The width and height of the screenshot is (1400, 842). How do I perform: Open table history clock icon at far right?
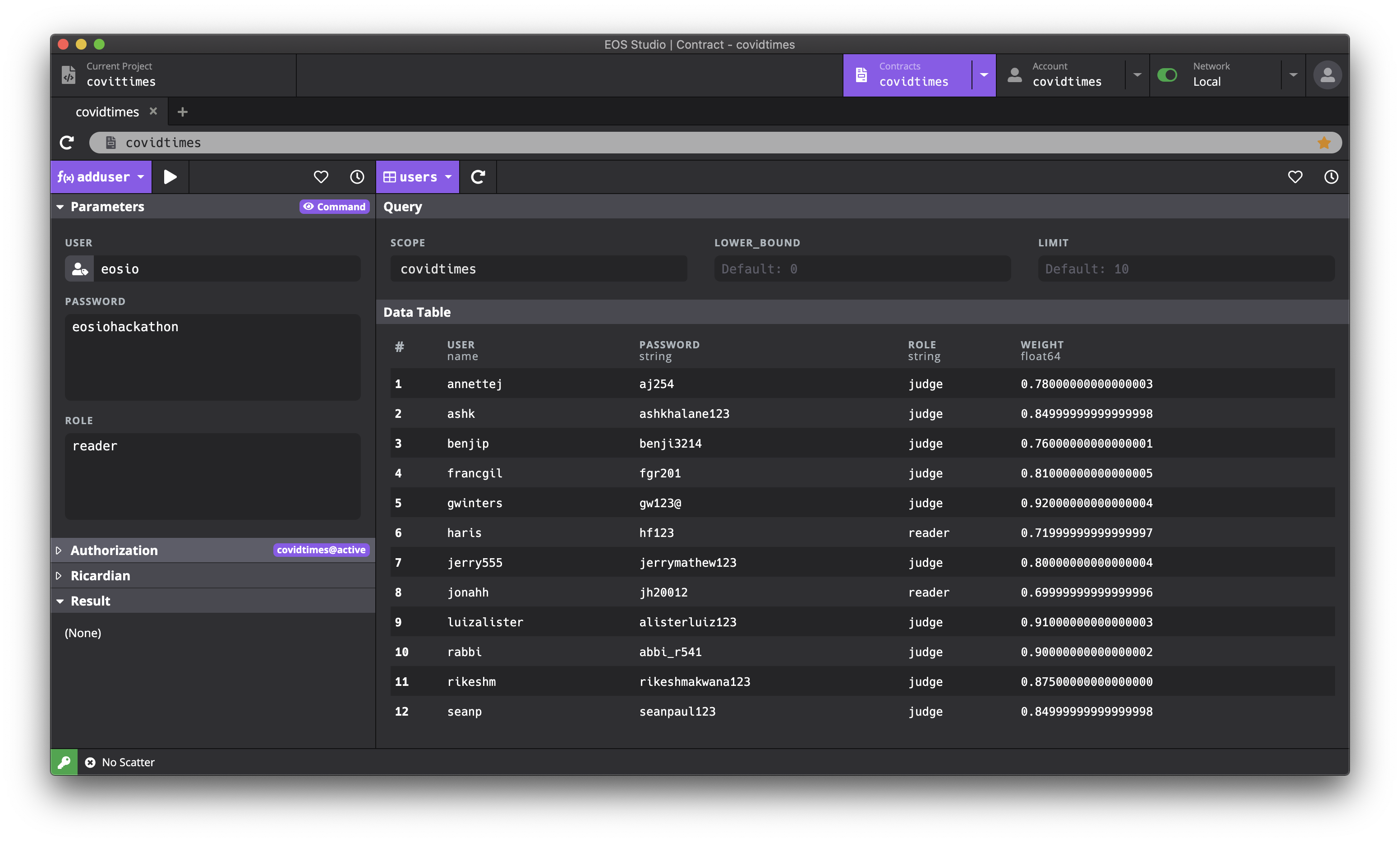coord(1331,177)
